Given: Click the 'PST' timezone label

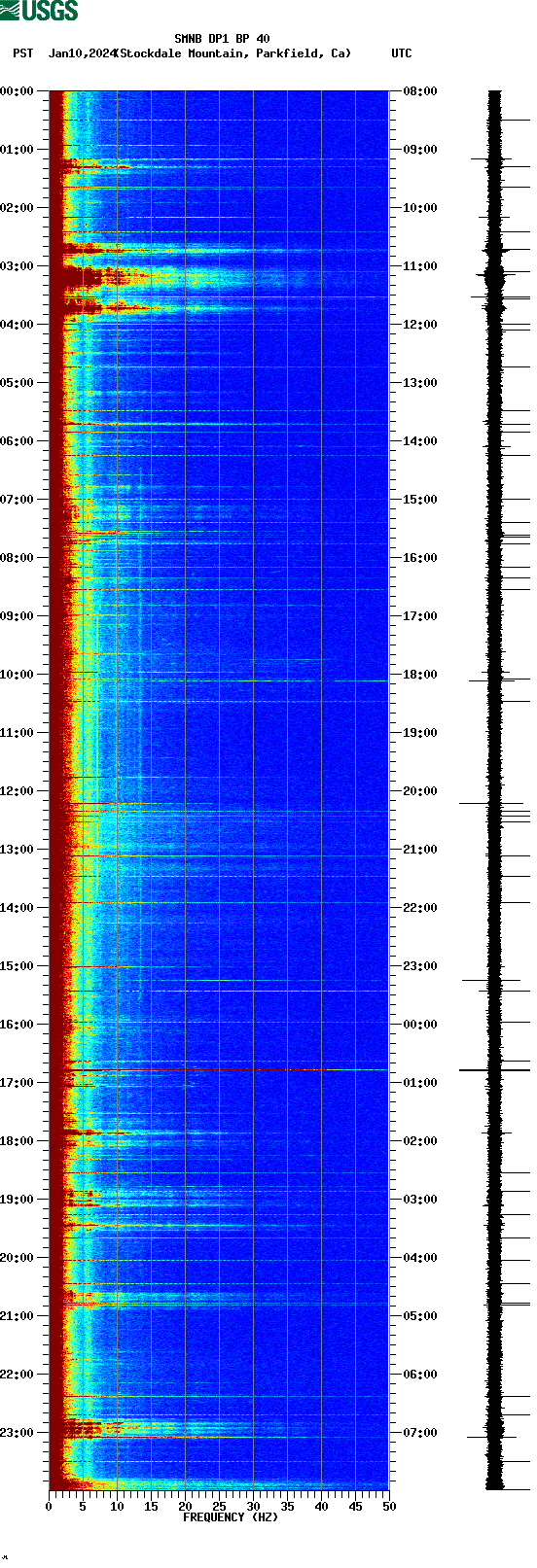Looking at the screenshot, I should [23, 53].
